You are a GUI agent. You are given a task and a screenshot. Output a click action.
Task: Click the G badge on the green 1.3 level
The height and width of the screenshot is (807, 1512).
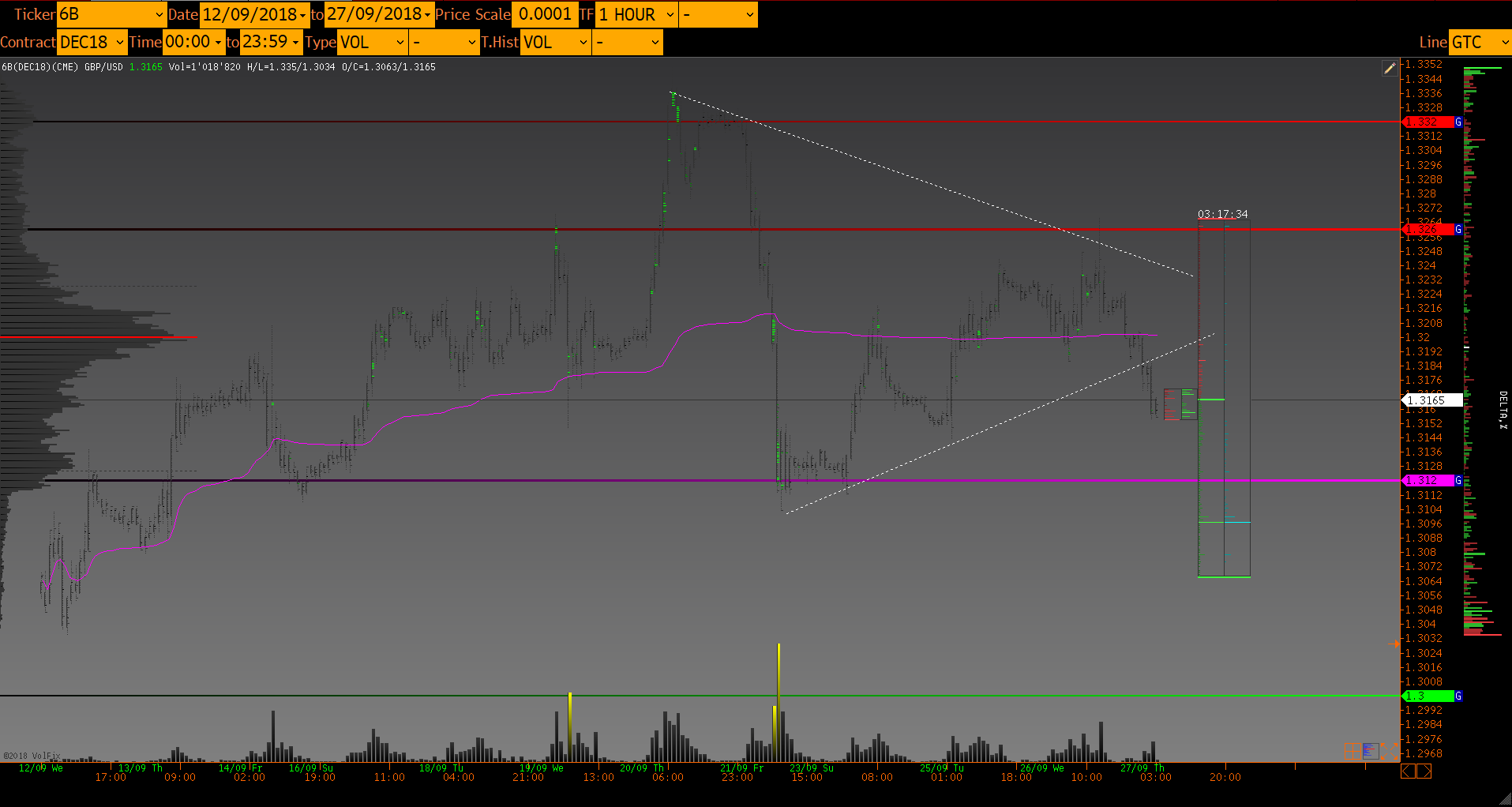(x=1458, y=696)
